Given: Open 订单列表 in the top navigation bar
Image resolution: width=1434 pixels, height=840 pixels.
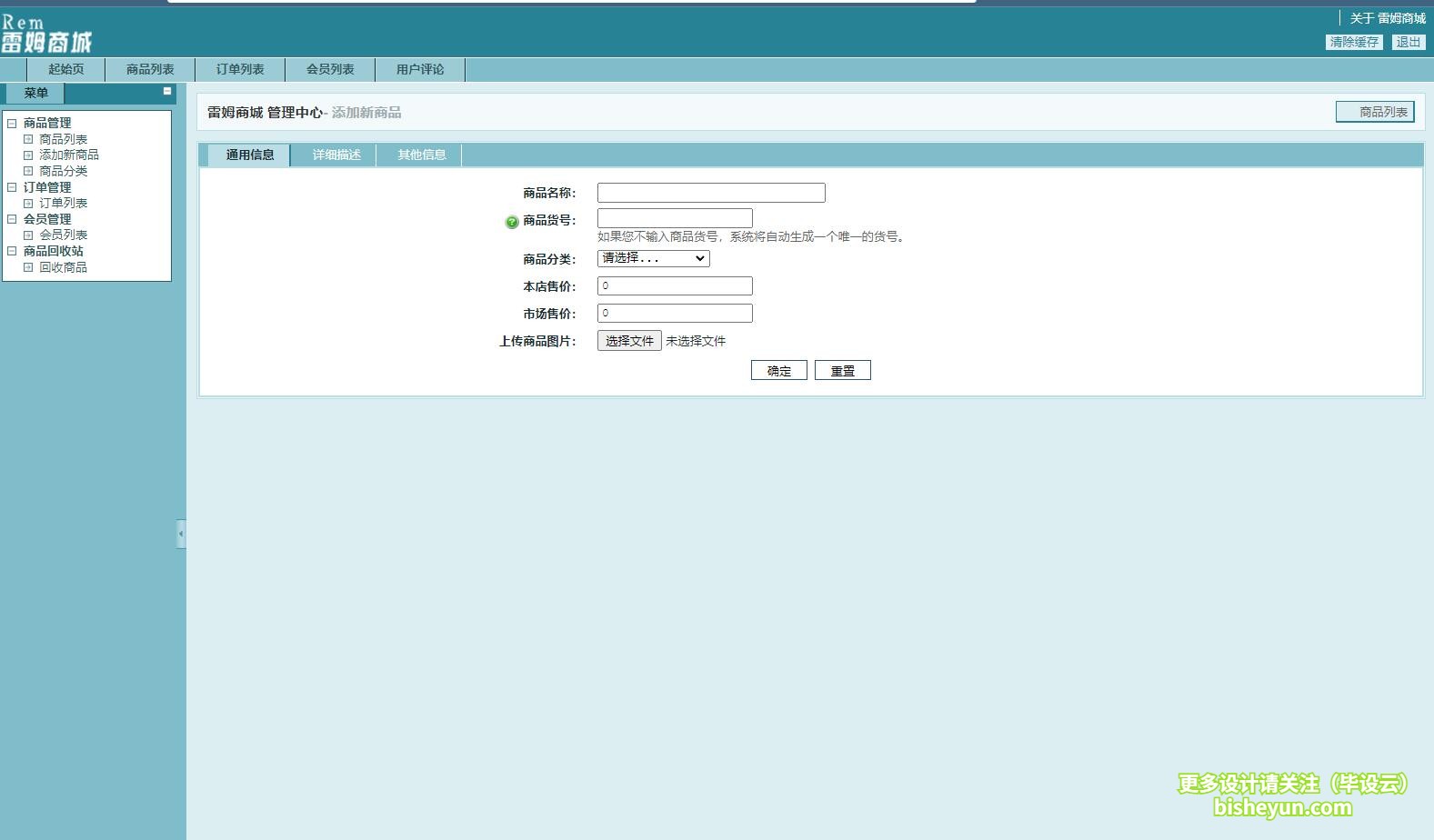Looking at the screenshot, I should point(240,70).
